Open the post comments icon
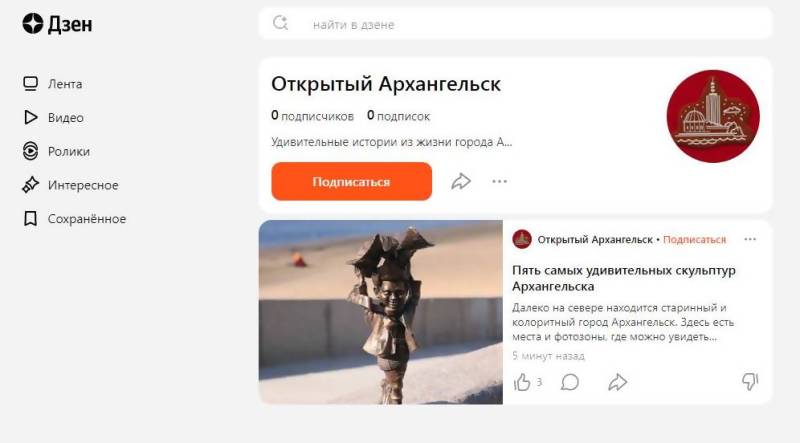This screenshot has width=800, height=443. click(x=569, y=382)
